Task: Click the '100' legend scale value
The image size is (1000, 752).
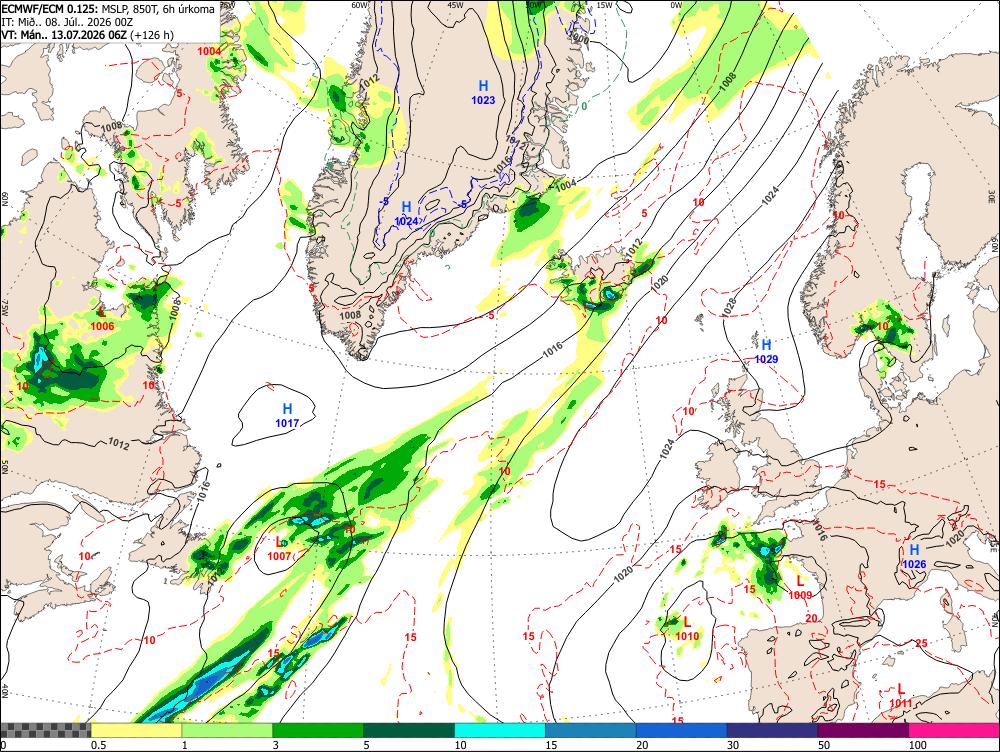Action: 917,745
